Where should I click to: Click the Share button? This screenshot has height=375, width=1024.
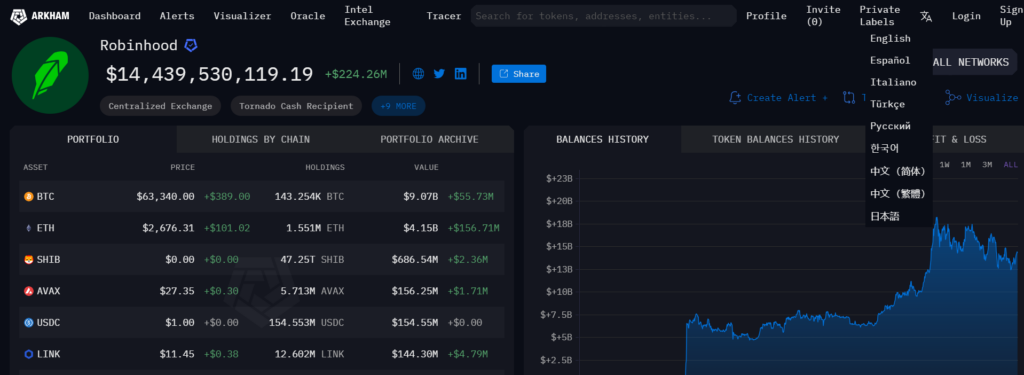tap(519, 74)
